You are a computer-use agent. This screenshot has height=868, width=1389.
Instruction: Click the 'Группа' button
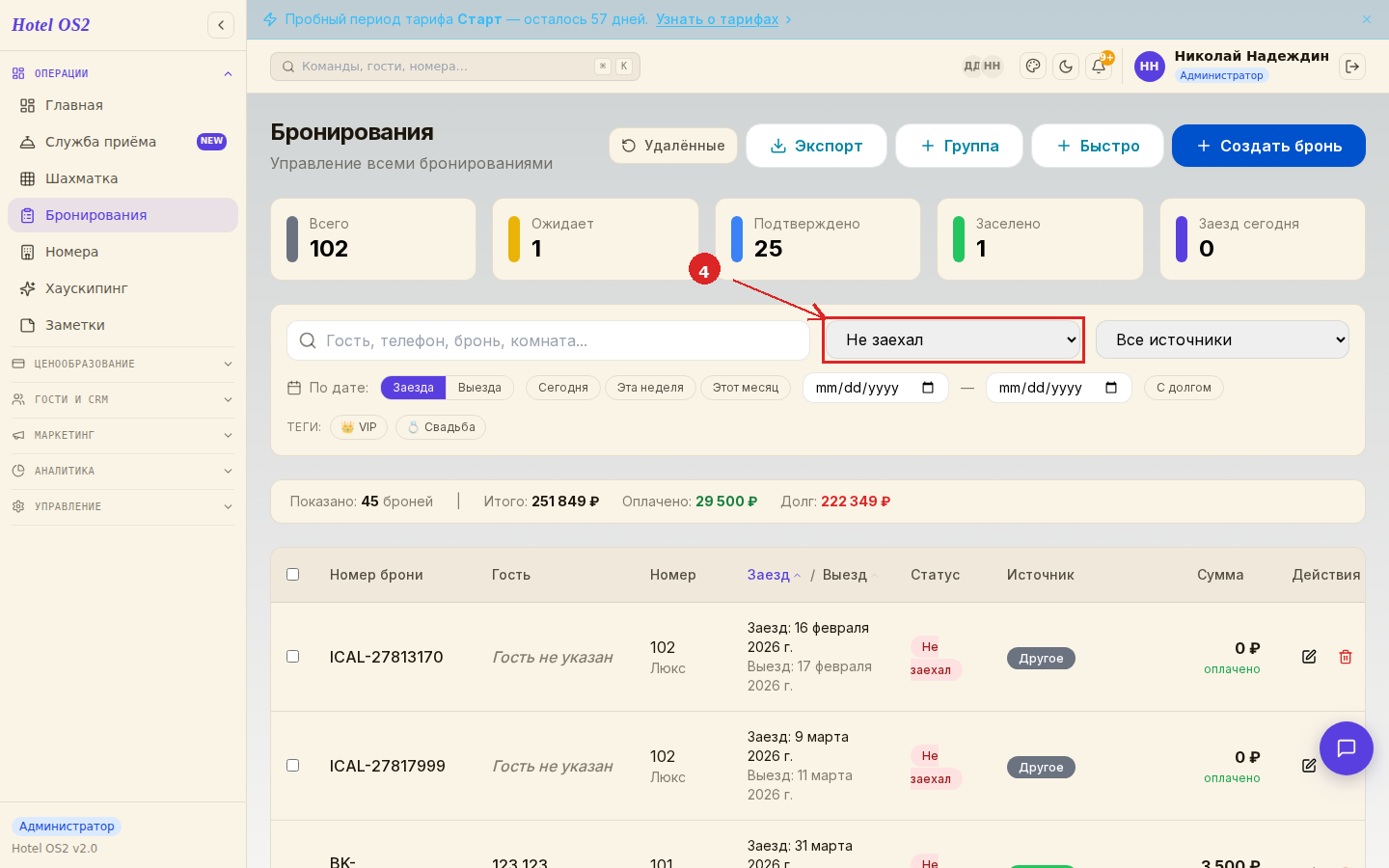click(959, 146)
